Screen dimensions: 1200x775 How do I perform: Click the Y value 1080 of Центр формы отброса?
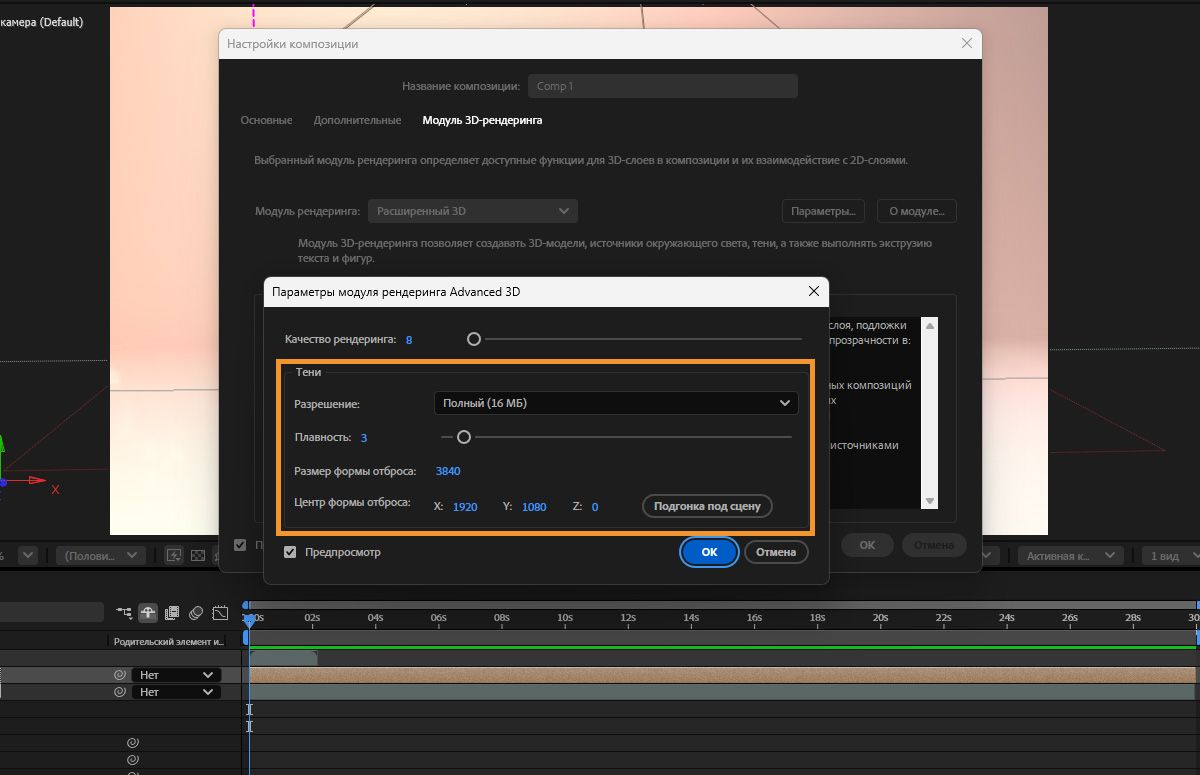(534, 507)
